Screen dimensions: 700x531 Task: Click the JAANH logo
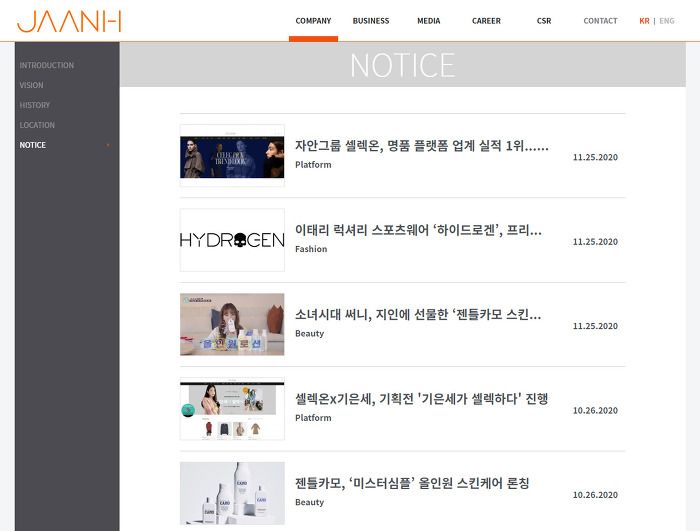[69, 21]
